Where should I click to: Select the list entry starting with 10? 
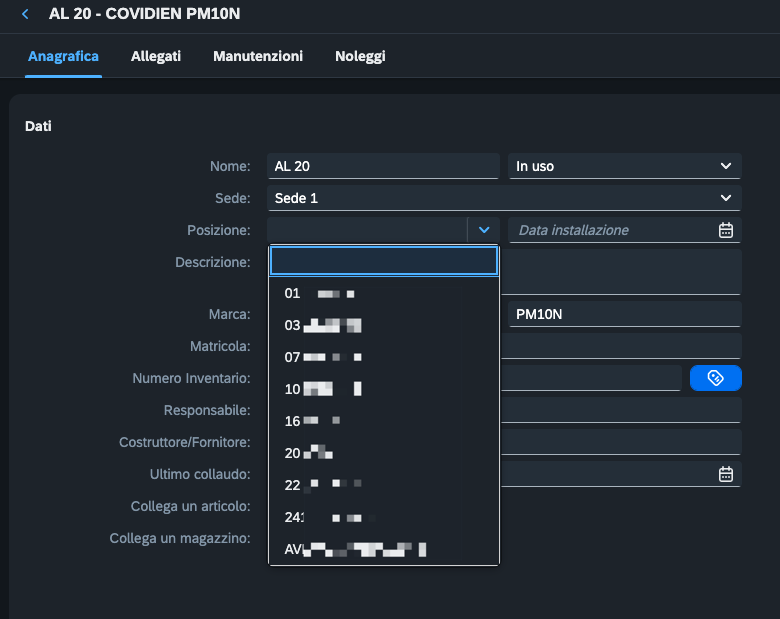383,389
